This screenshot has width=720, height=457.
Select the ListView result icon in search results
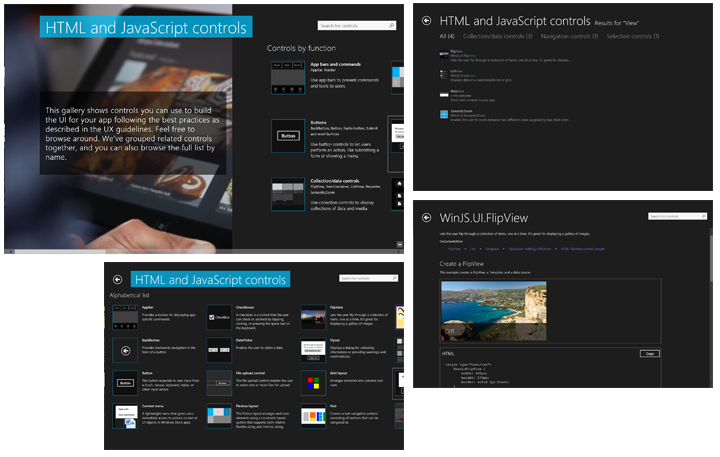[444, 74]
